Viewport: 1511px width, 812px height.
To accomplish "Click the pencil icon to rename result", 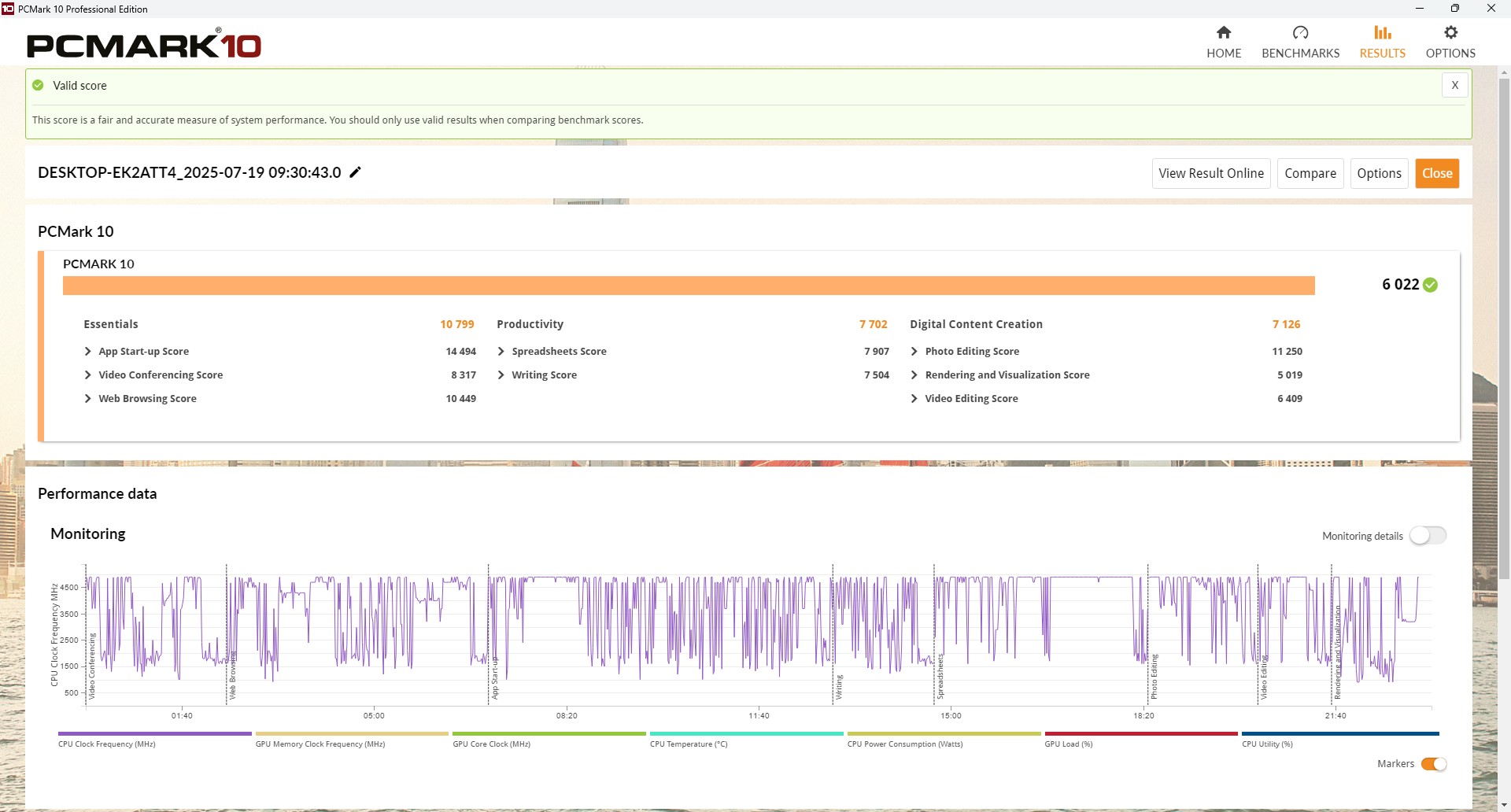I will pos(356,172).
